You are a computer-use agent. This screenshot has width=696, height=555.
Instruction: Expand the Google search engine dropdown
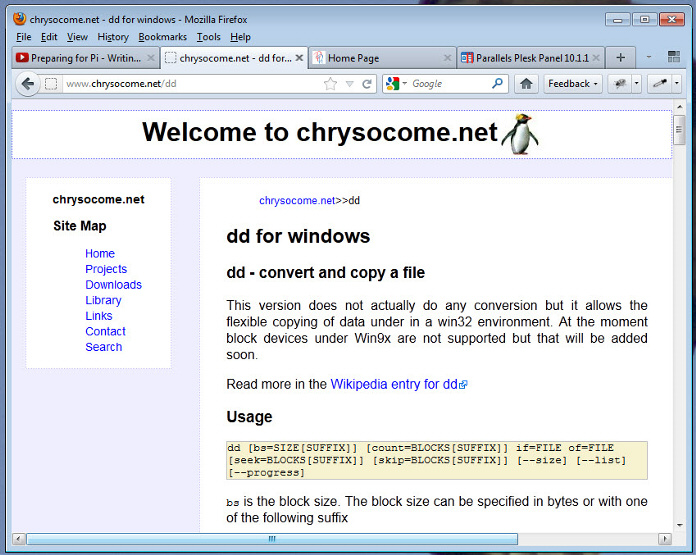pos(396,84)
